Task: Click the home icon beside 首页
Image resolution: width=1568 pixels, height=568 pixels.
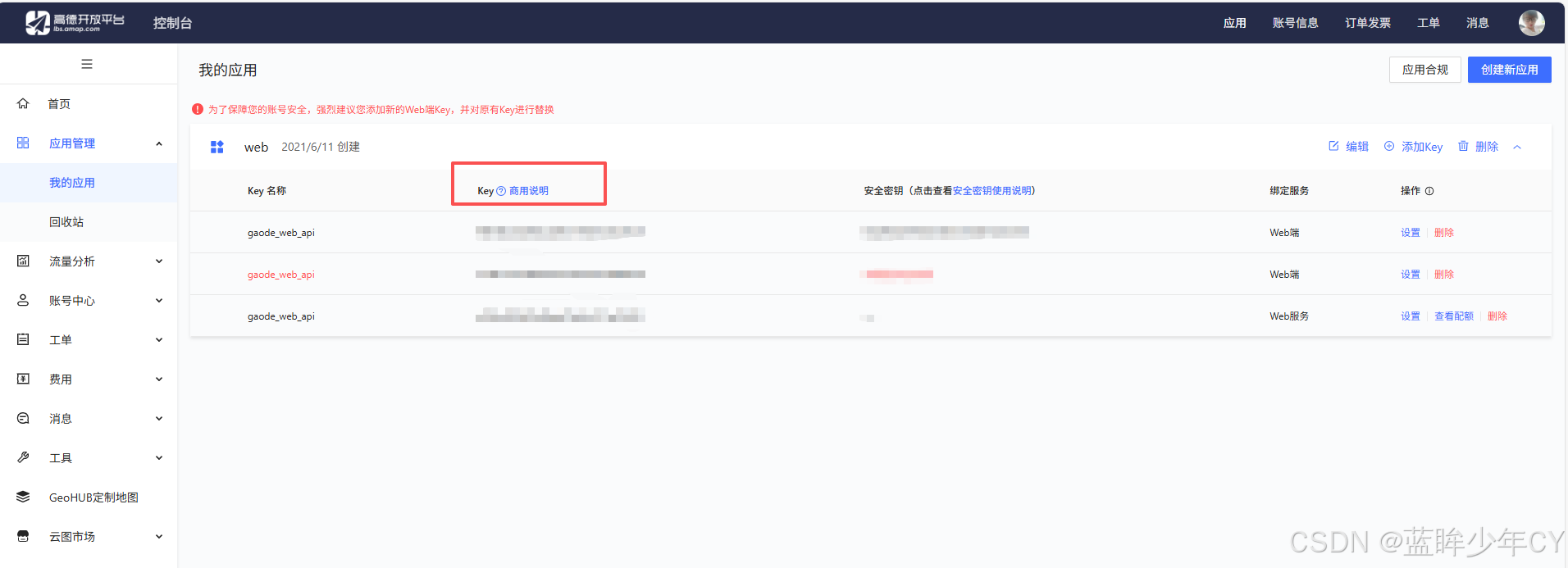Action: pos(23,103)
